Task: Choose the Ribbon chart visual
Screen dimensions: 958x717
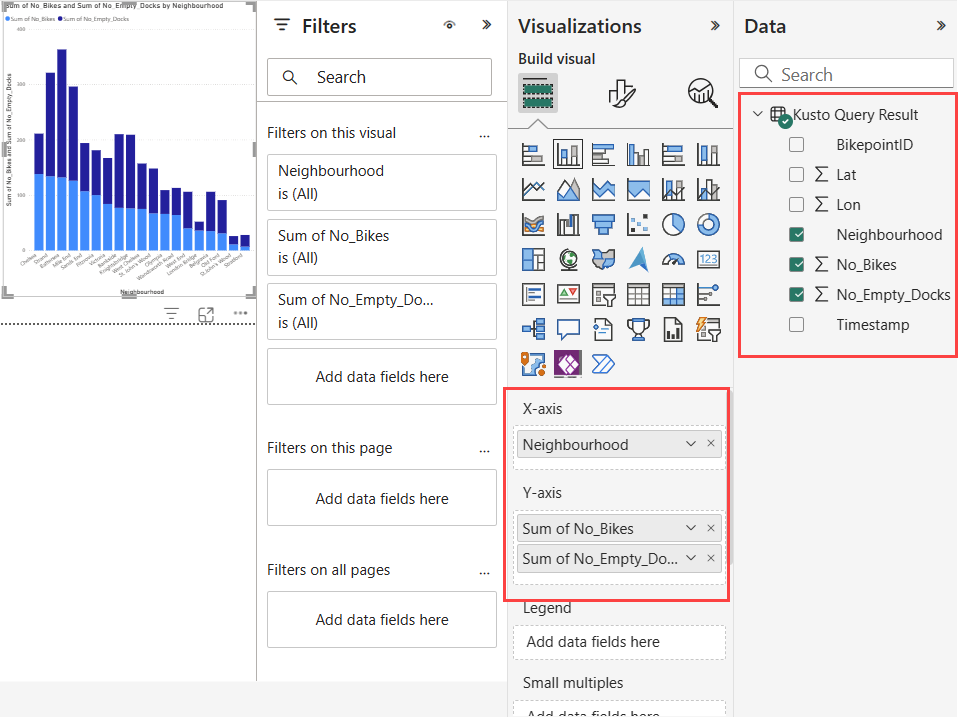Action: coord(533,225)
